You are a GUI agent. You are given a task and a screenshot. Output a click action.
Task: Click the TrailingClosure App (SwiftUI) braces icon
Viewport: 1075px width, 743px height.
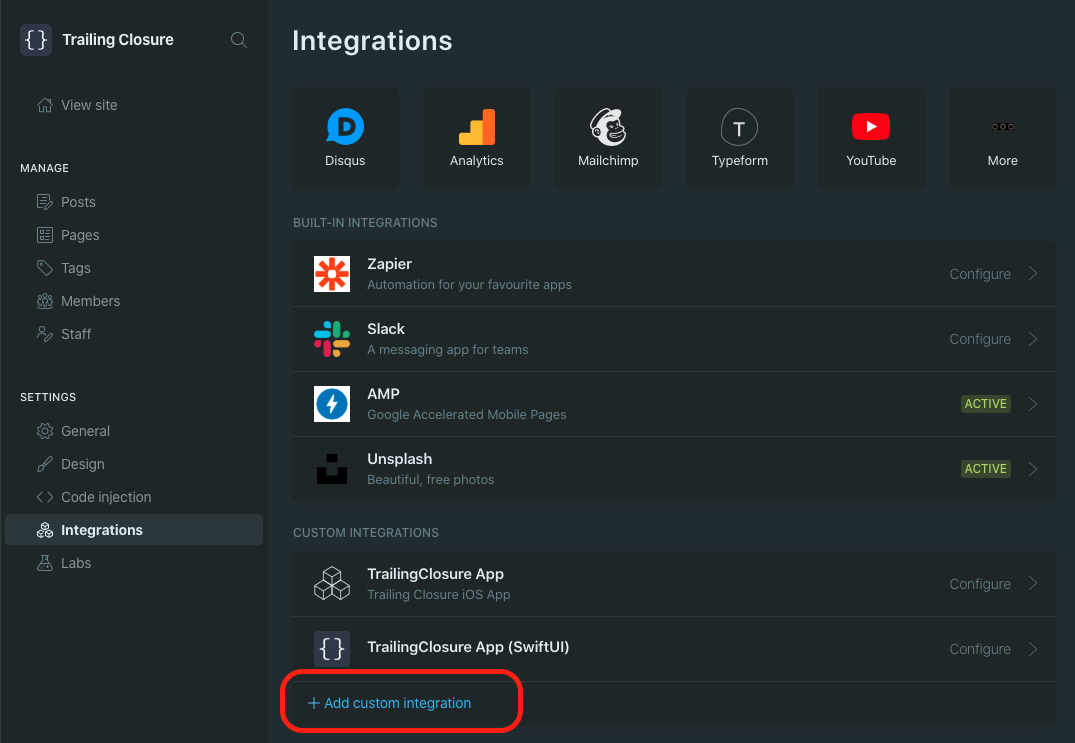[332, 648]
